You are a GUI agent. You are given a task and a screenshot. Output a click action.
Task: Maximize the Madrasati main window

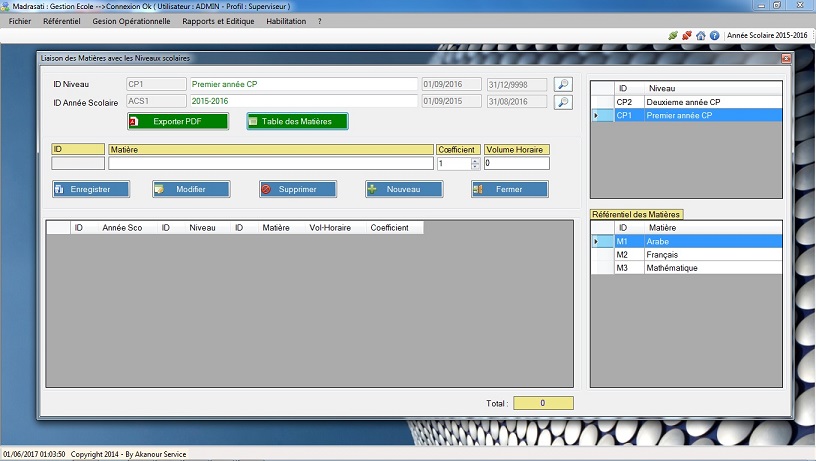(777, 6)
